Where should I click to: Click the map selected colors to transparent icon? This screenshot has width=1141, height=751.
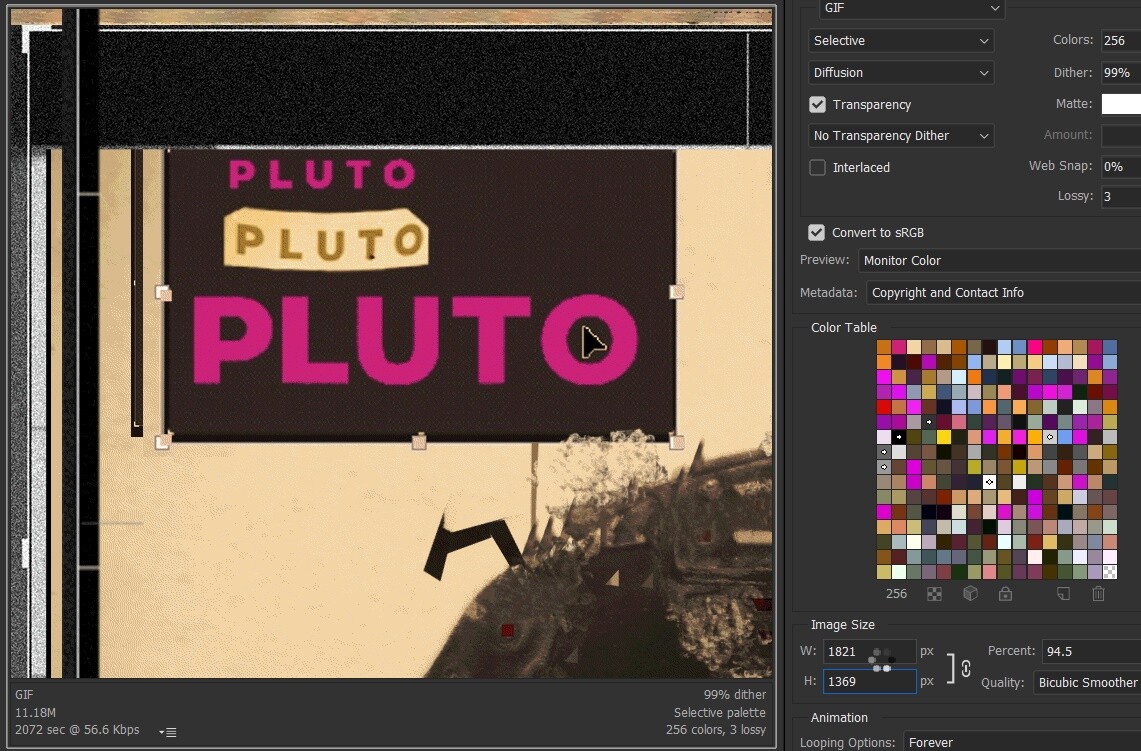pyautogui.click(x=934, y=594)
